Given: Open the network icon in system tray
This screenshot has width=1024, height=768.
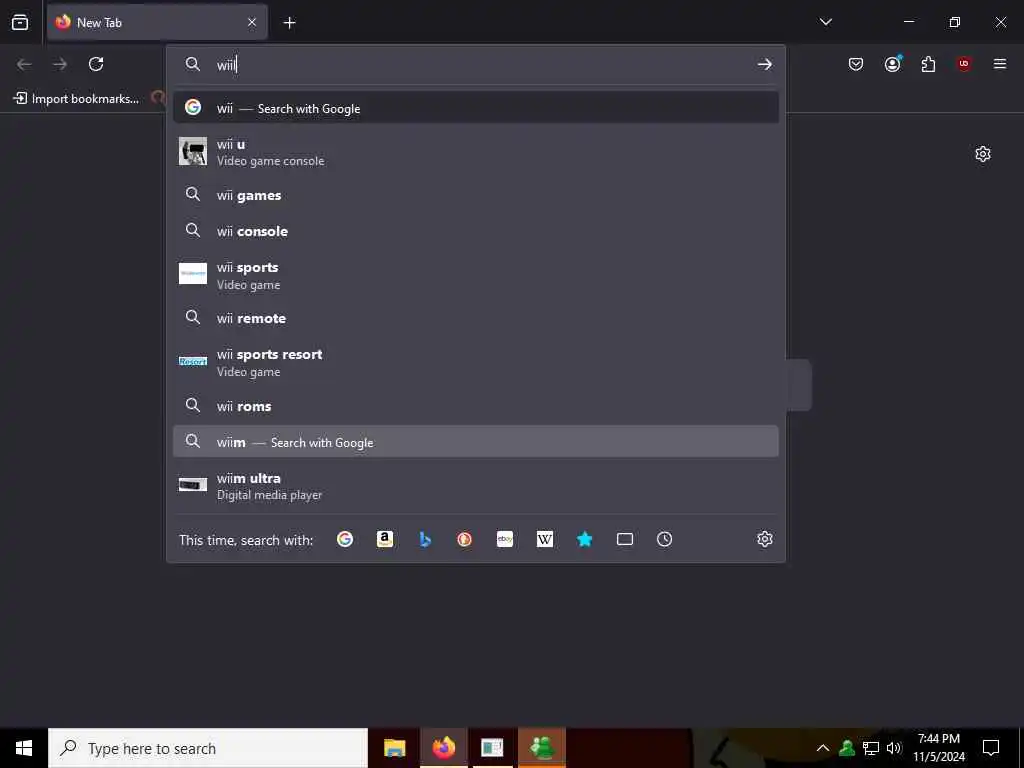Looking at the screenshot, I should point(871,748).
